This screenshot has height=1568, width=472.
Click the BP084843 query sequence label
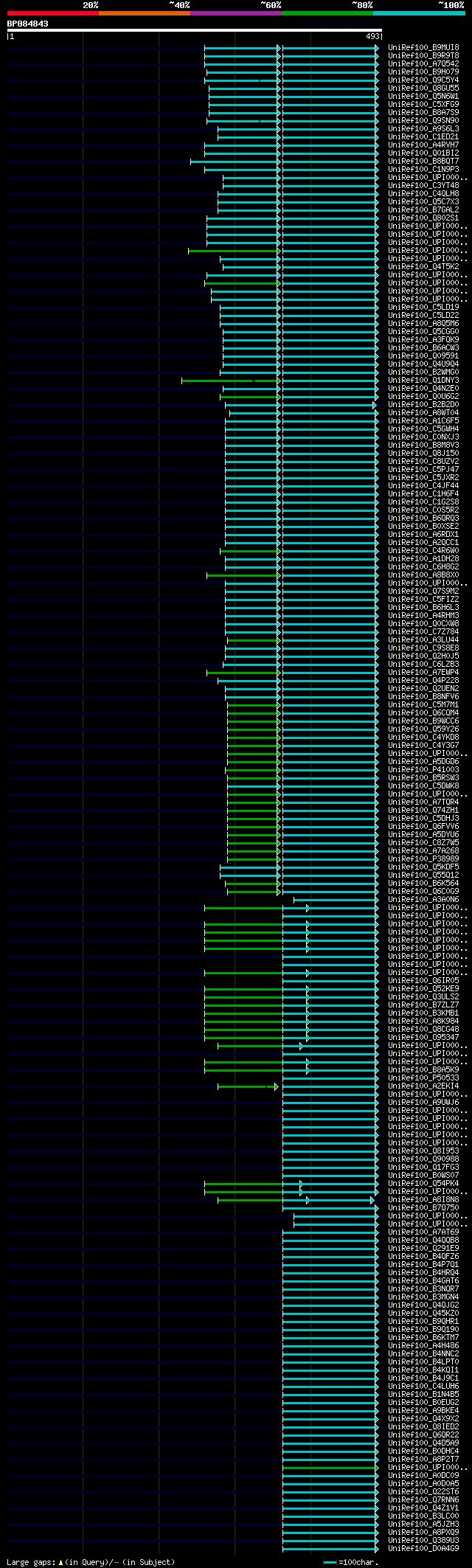coord(28,24)
